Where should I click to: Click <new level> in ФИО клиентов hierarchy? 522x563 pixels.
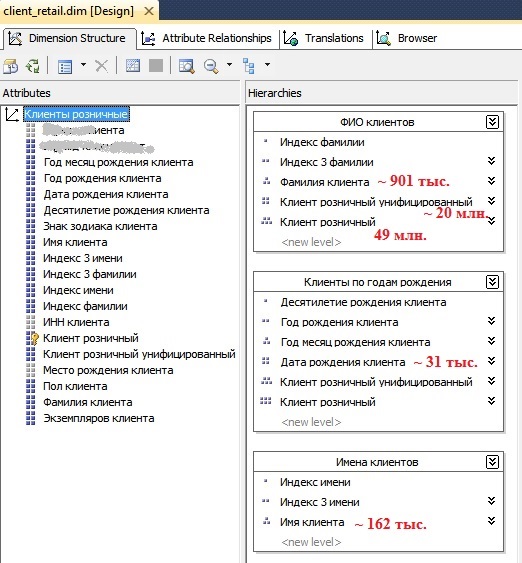[x=311, y=242]
